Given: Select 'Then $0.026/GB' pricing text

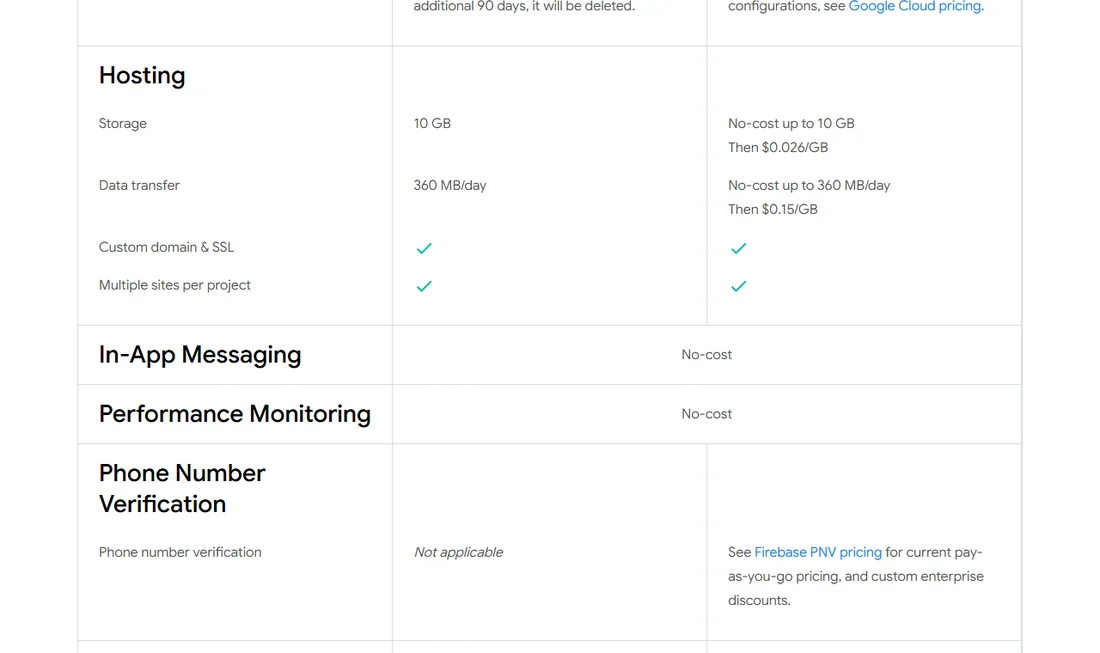Looking at the screenshot, I should (778, 147).
